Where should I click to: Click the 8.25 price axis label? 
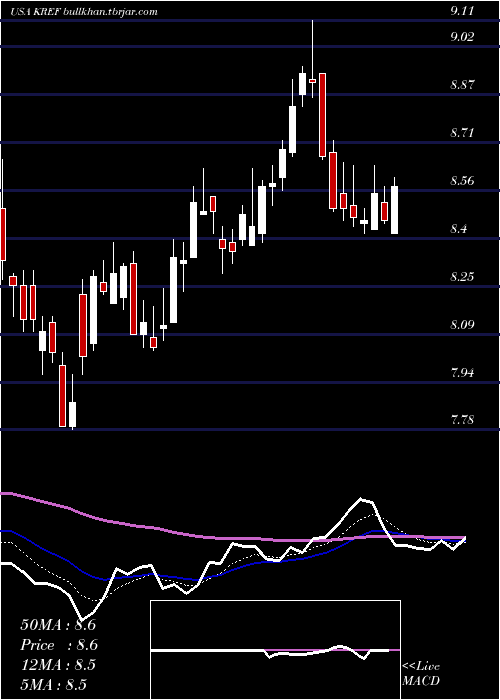462,277
